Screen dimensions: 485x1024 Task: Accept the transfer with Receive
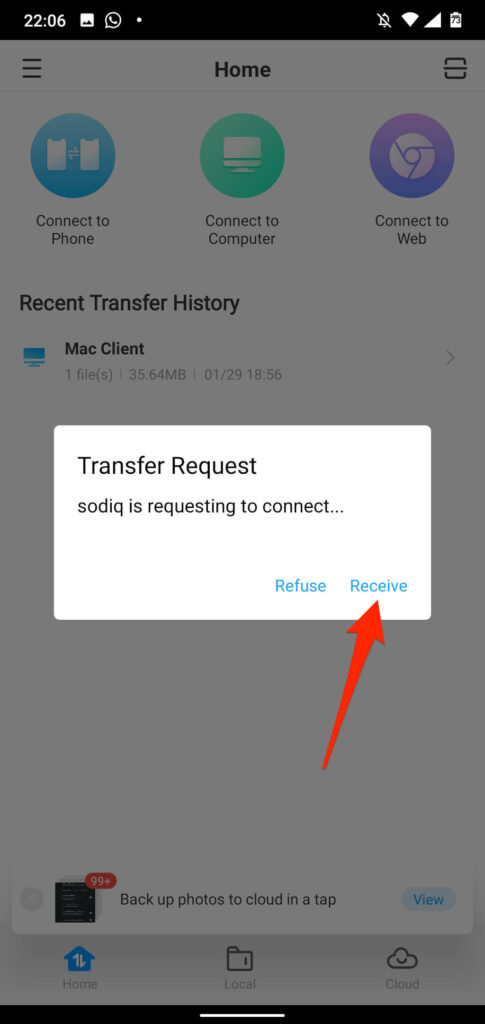point(379,586)
